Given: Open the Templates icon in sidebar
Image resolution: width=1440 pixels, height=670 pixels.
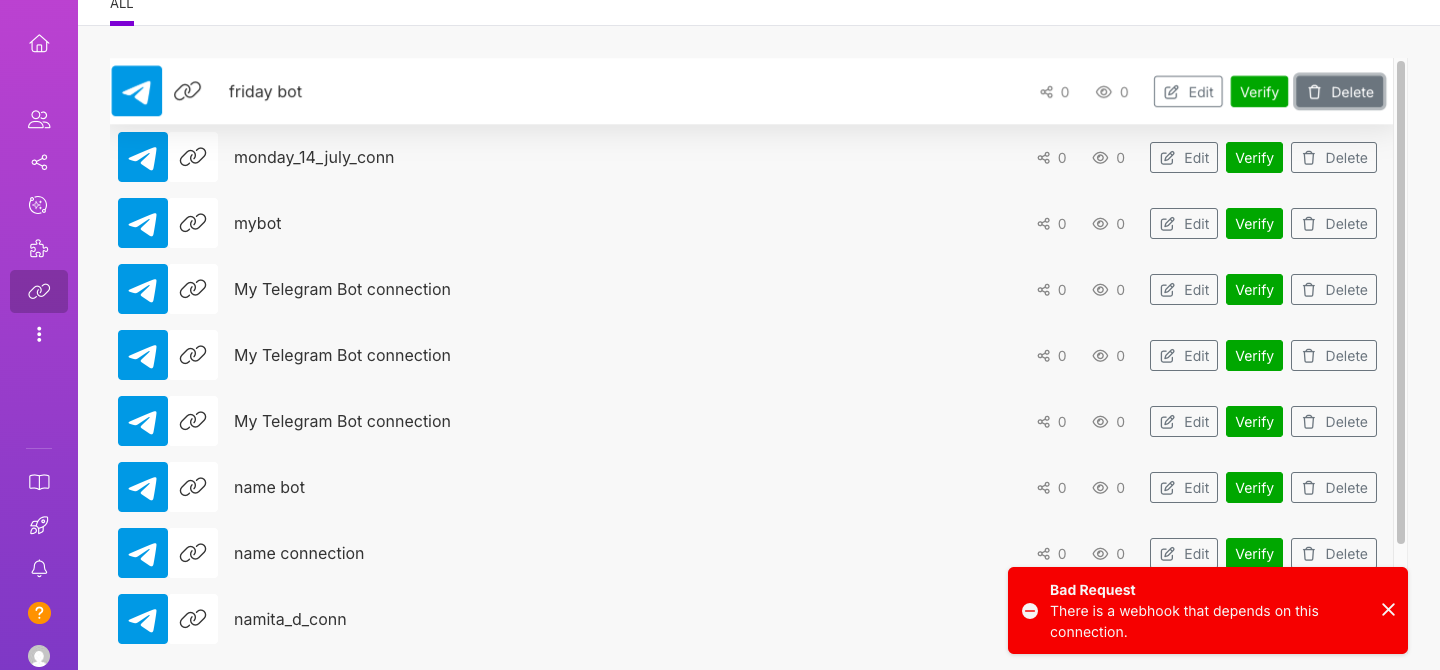Looking at the screenshot, I should pos(39,205).
